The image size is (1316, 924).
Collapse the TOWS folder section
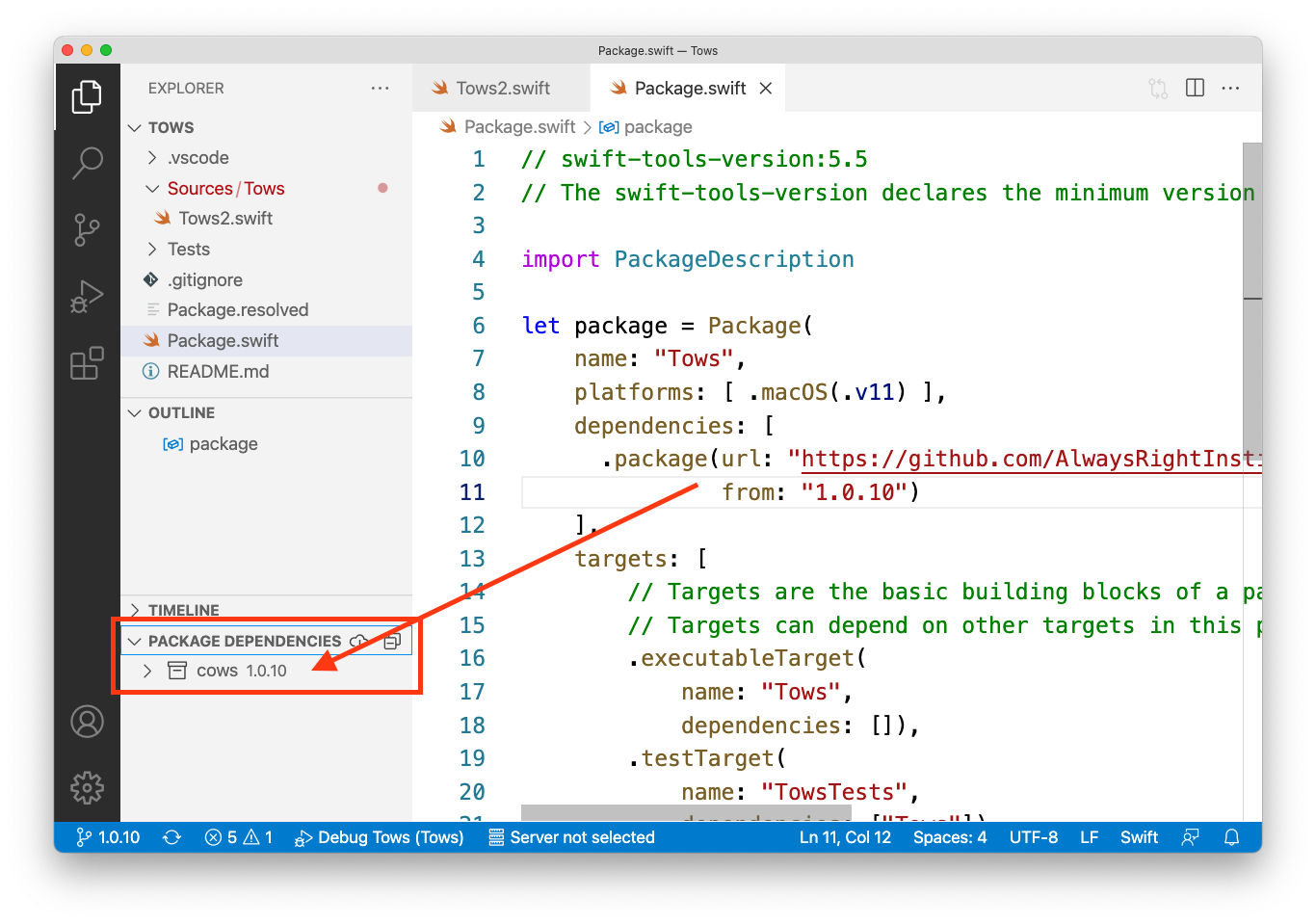(x=135, y=127)
